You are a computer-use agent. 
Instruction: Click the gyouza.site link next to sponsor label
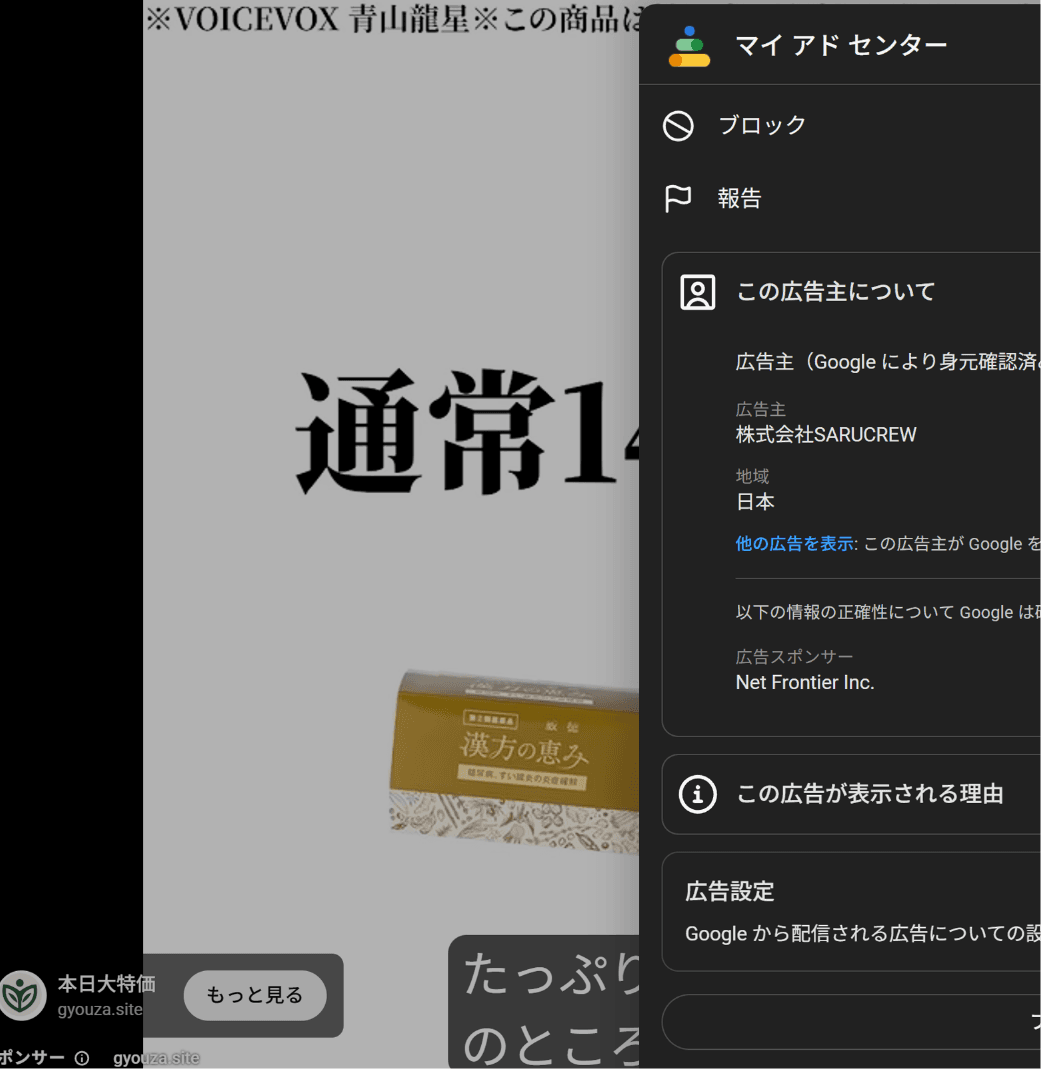[x=156, y=1058]
